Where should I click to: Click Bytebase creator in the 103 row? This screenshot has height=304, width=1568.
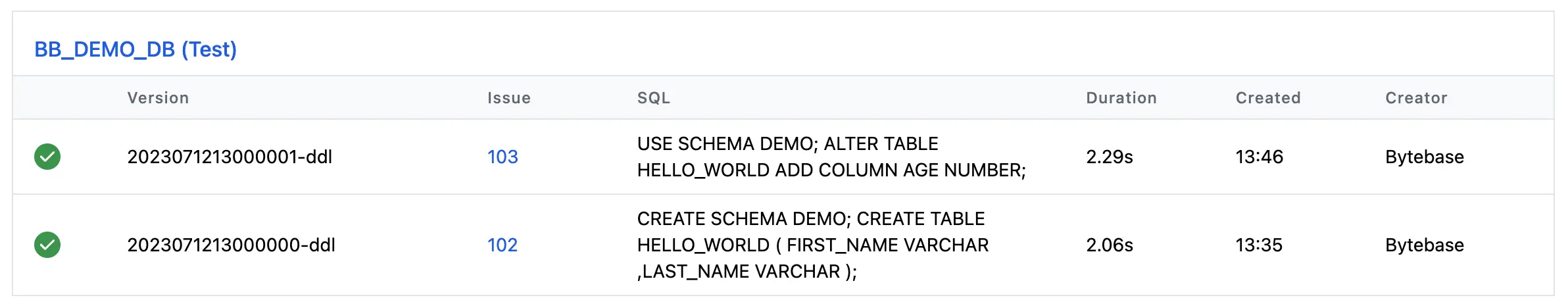pos(1424,157)
